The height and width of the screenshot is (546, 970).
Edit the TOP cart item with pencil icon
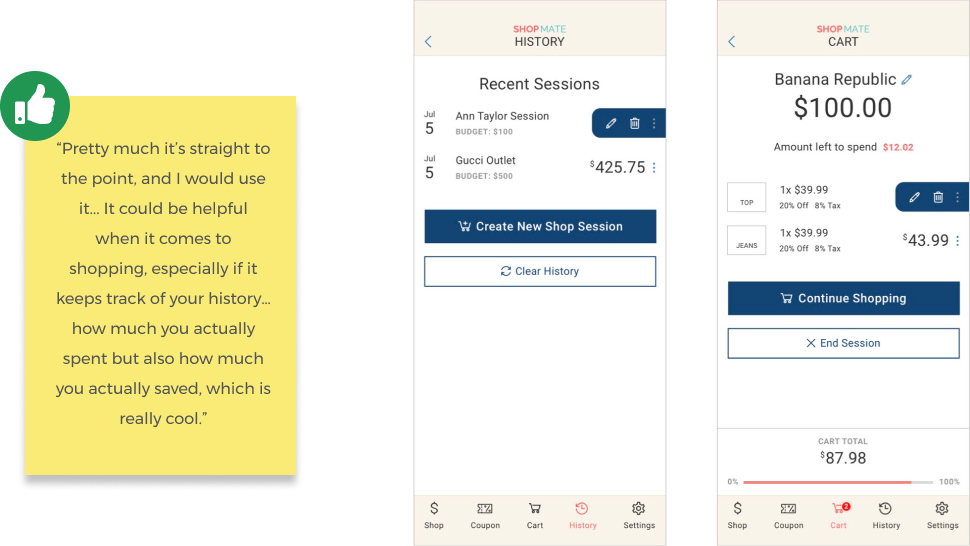914,197
